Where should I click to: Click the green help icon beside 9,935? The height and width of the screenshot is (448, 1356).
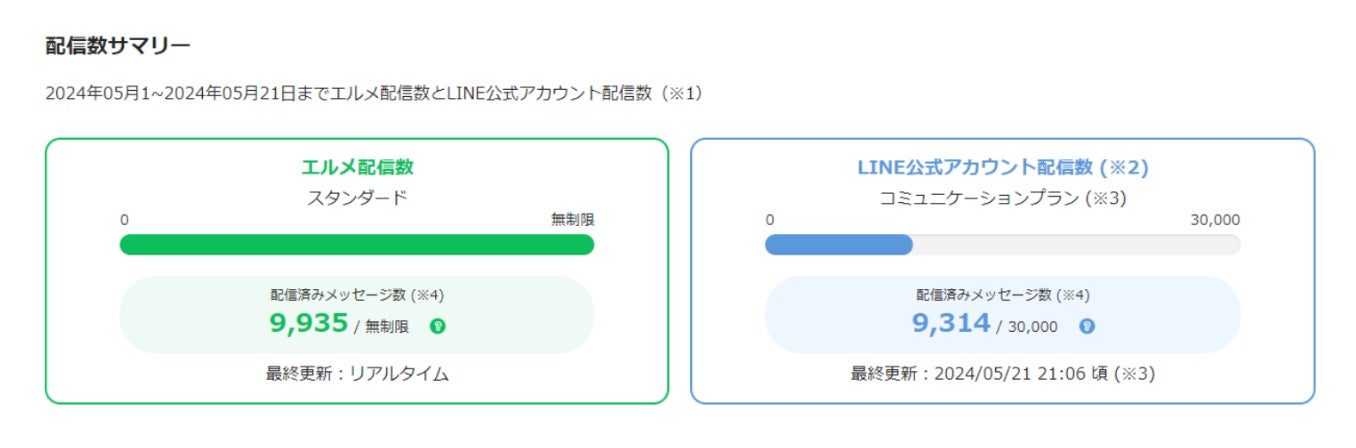pyautogui.click(x=437, y=326)
